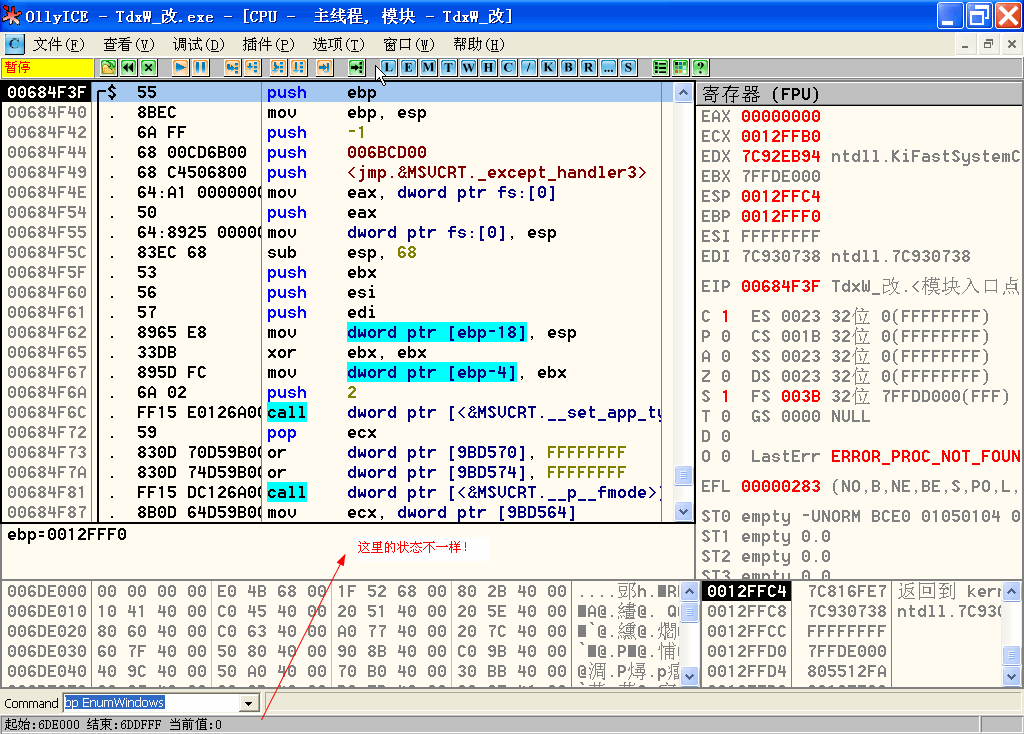
Task: Open the 文件(F) menu
Action: [59, 44]
